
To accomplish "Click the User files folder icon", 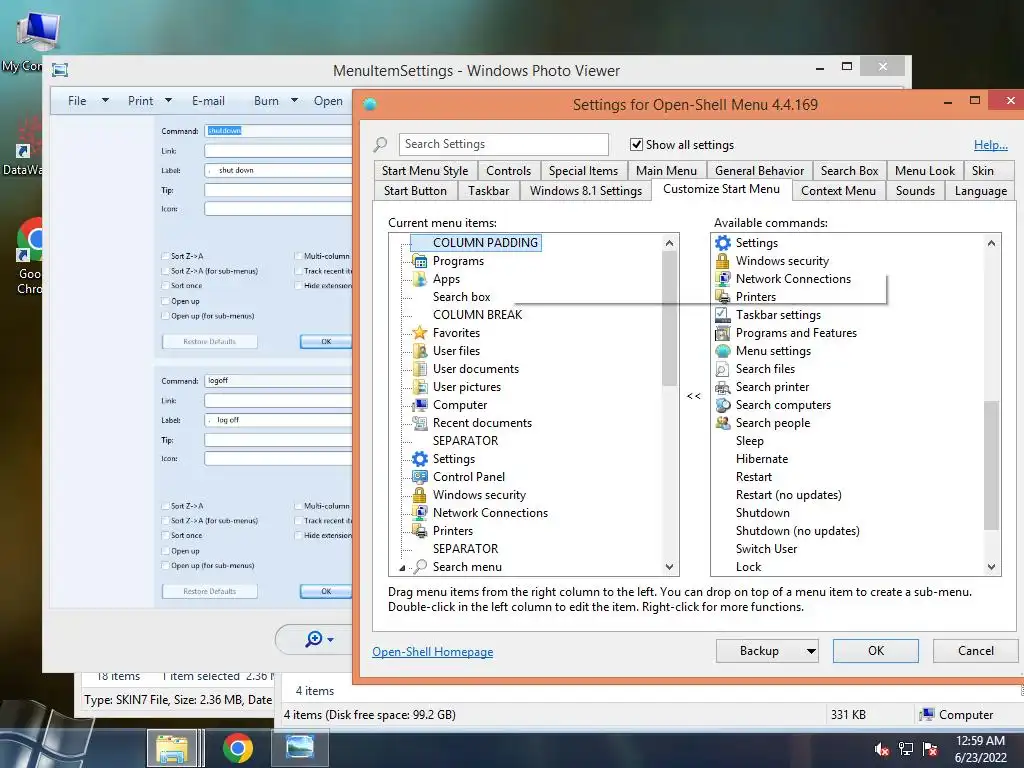I will pyautogui.click(x=420, y=351).
